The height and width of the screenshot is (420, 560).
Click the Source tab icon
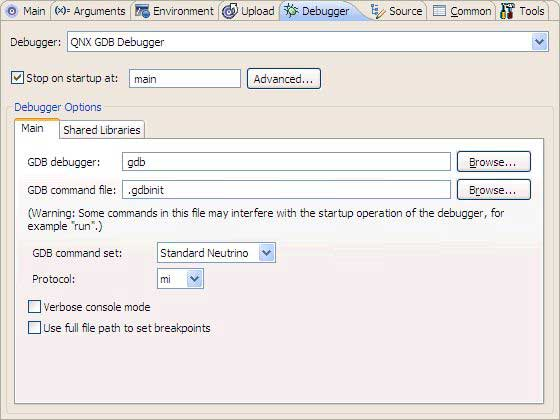pyautogui.click(x=378, y=11)
